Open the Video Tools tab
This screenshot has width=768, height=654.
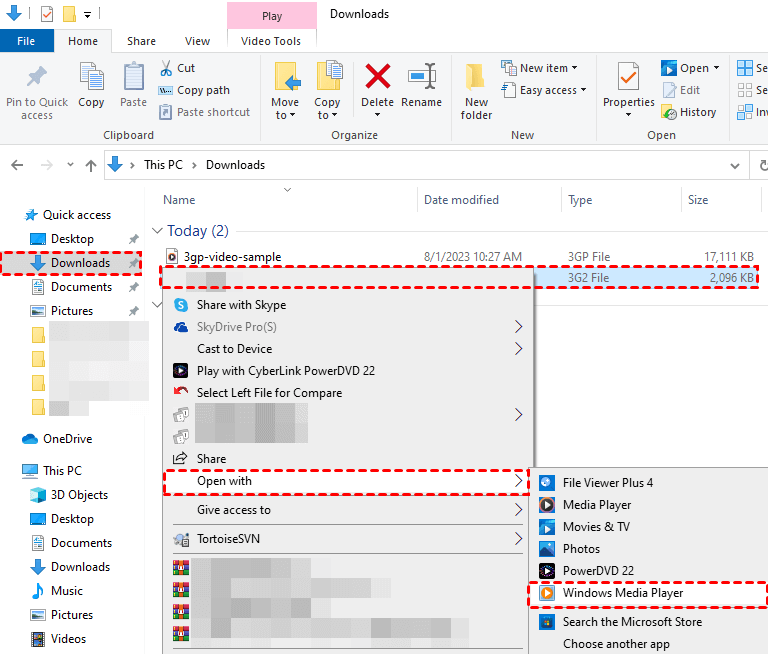point(271,41)
